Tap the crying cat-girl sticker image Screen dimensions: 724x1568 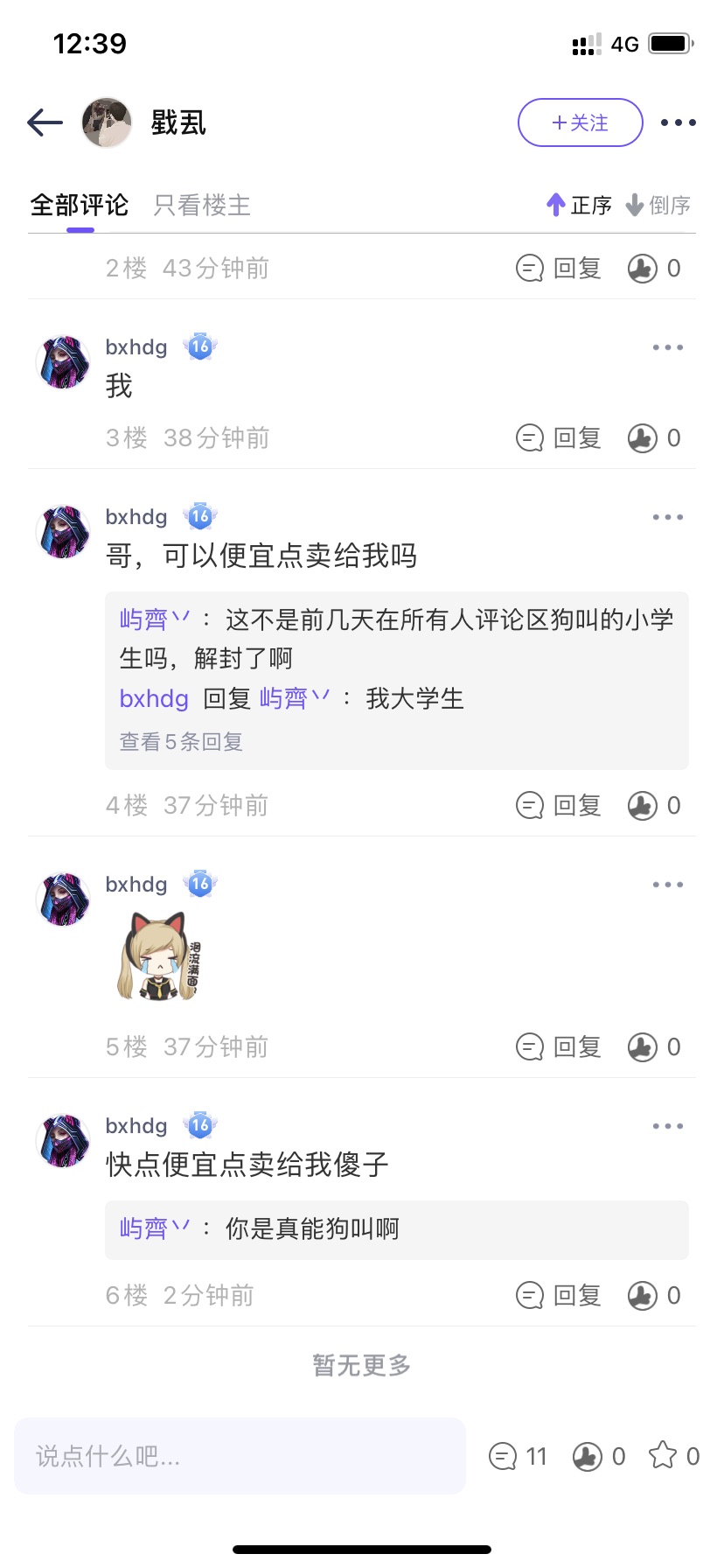[x=158, y=956]
